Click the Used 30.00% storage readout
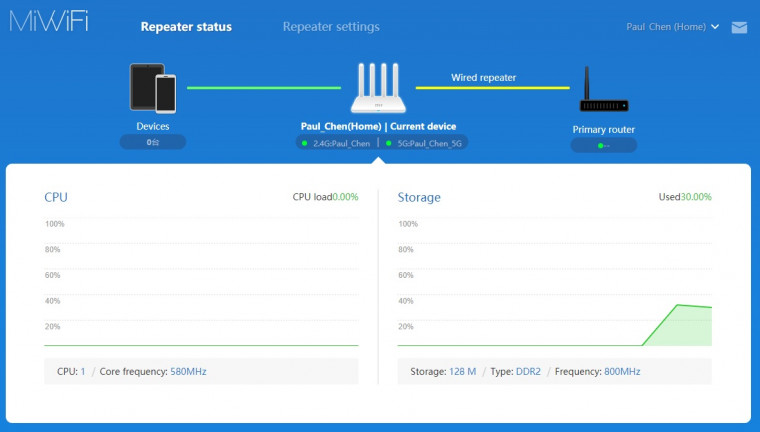 [684, 197]
